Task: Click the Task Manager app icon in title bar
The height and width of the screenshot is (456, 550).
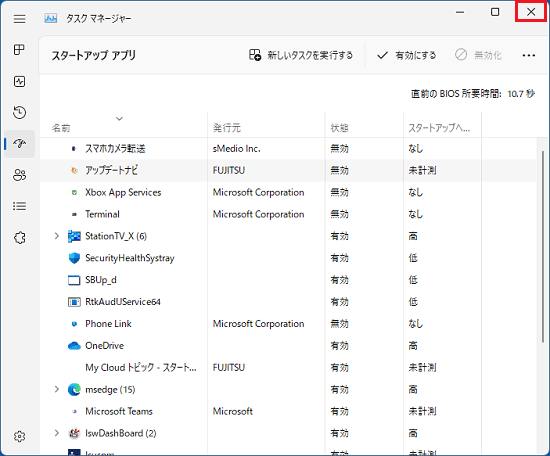Action: [51, 18]
